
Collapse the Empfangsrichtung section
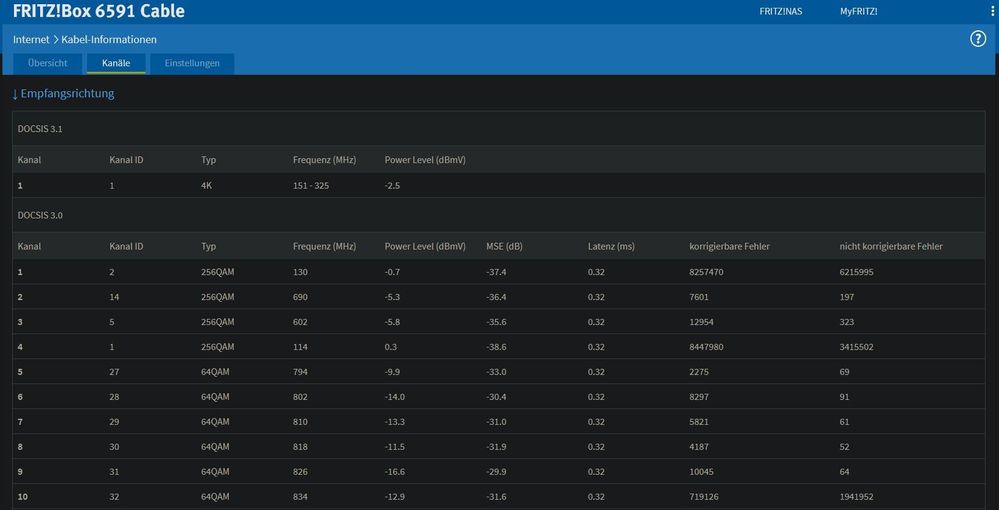point(63,94)
